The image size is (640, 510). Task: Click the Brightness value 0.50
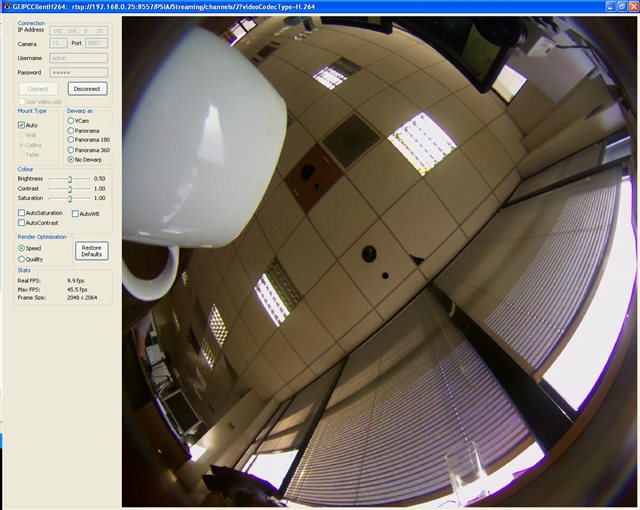pyautogui.click(x=100, y=179)
